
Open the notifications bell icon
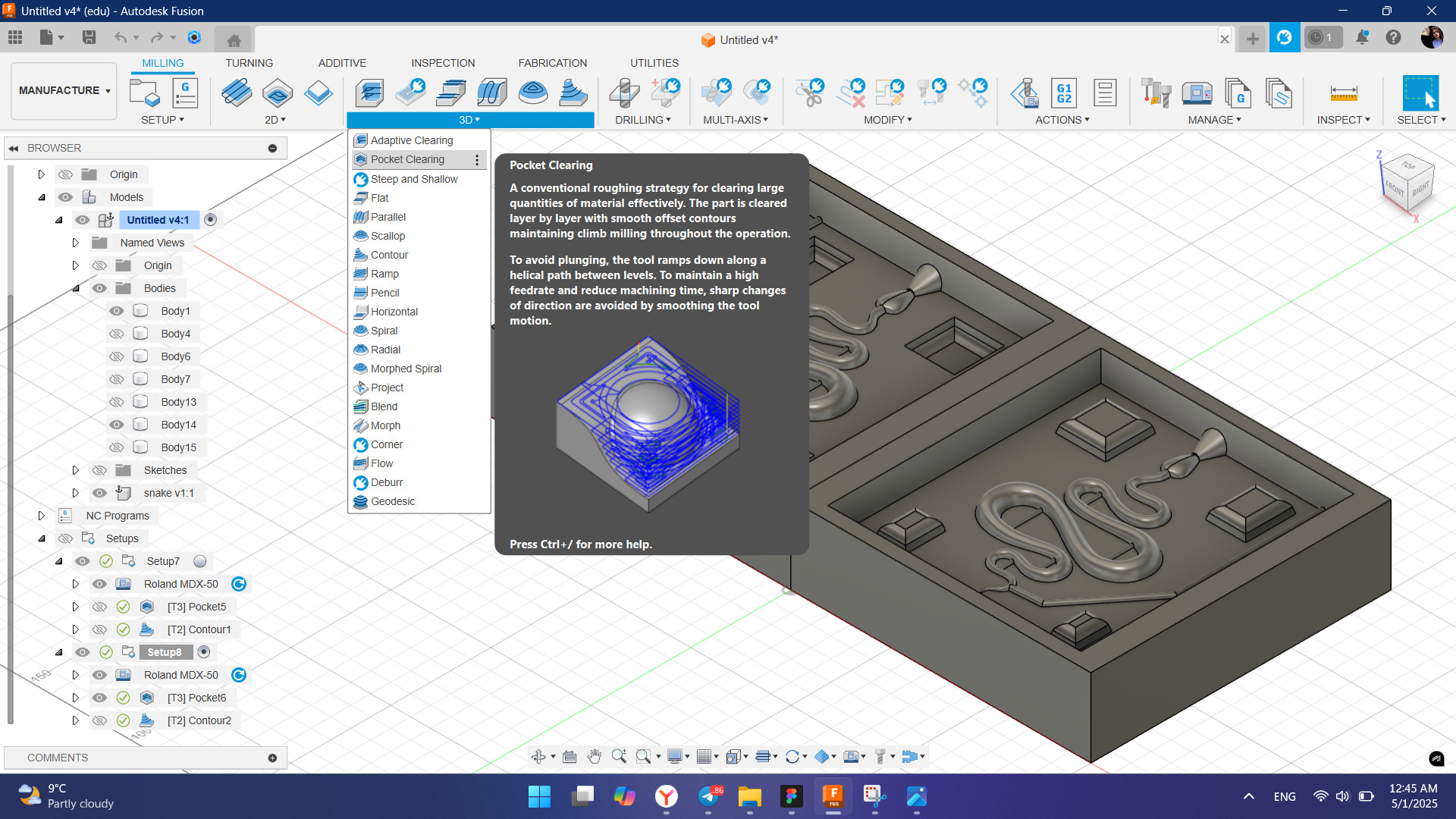pos(1362,37)
